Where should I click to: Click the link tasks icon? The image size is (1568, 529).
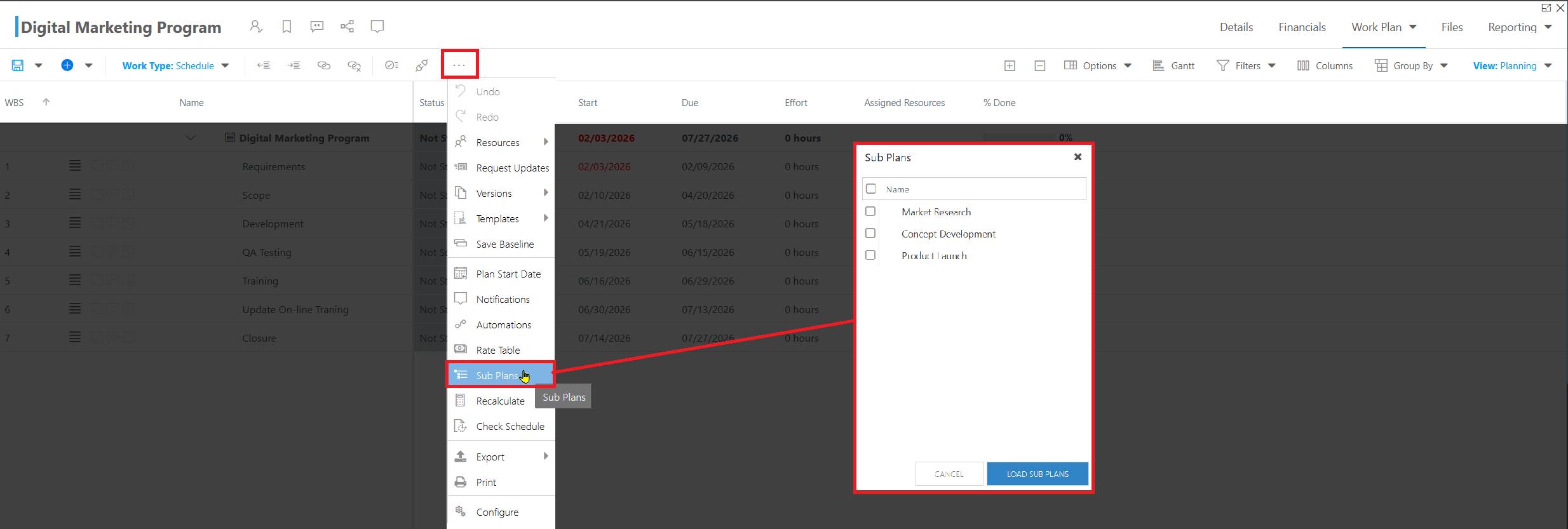click(x=324, y=65)
